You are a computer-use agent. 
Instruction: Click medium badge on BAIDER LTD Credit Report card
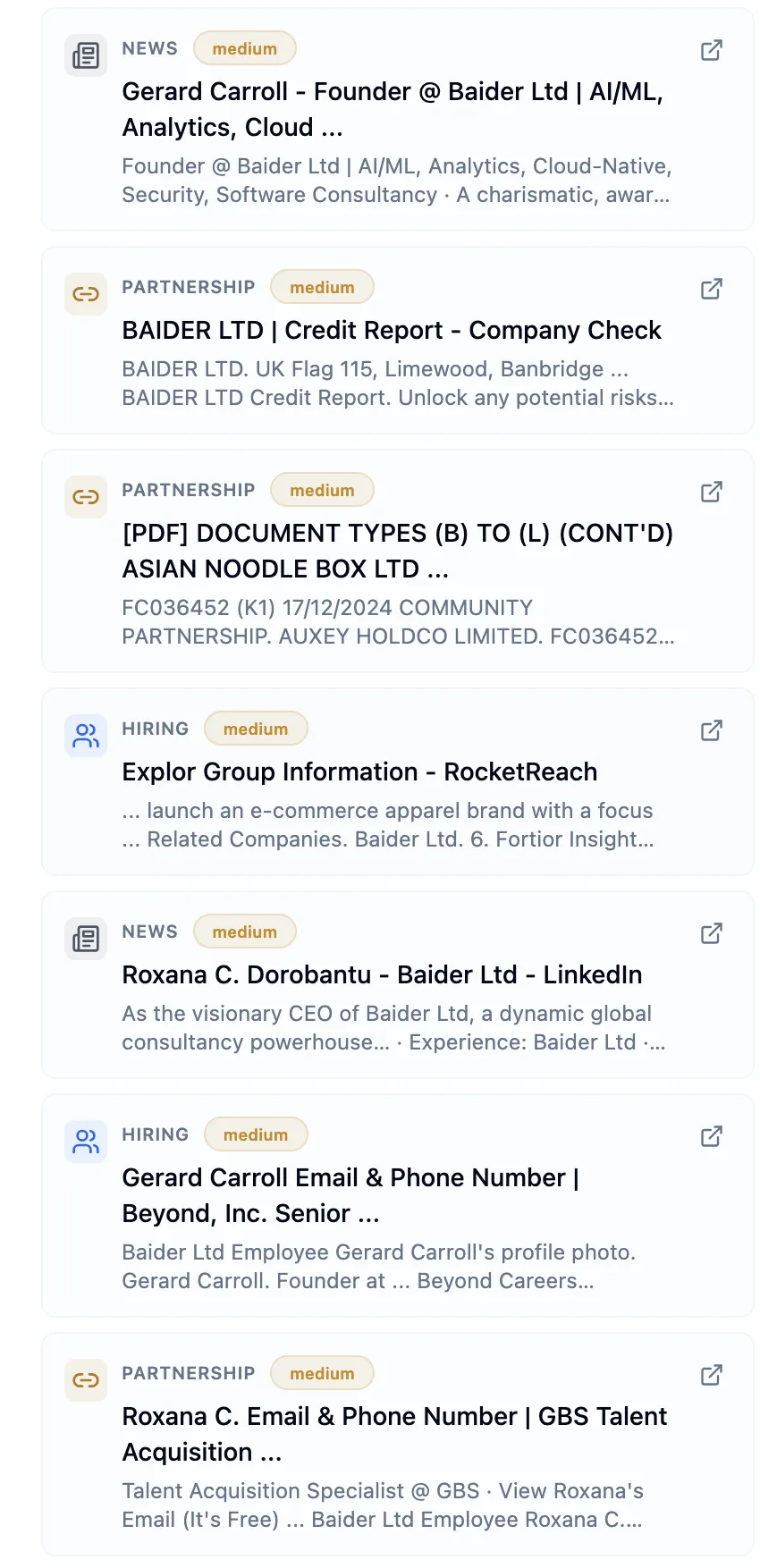tap(322, 287)
